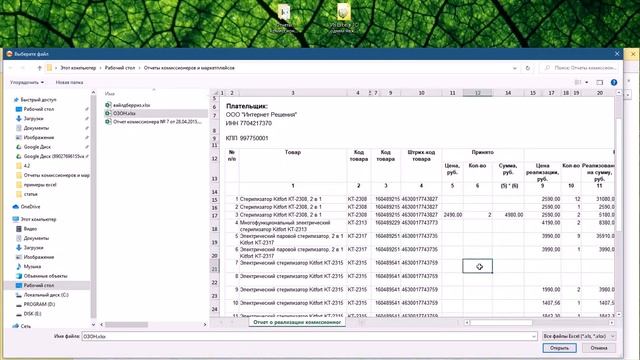Click the search field Поиск: Отчеты комиссионеров
The width and height of the screenshot is (640, 360).
[x=580, y=68]
